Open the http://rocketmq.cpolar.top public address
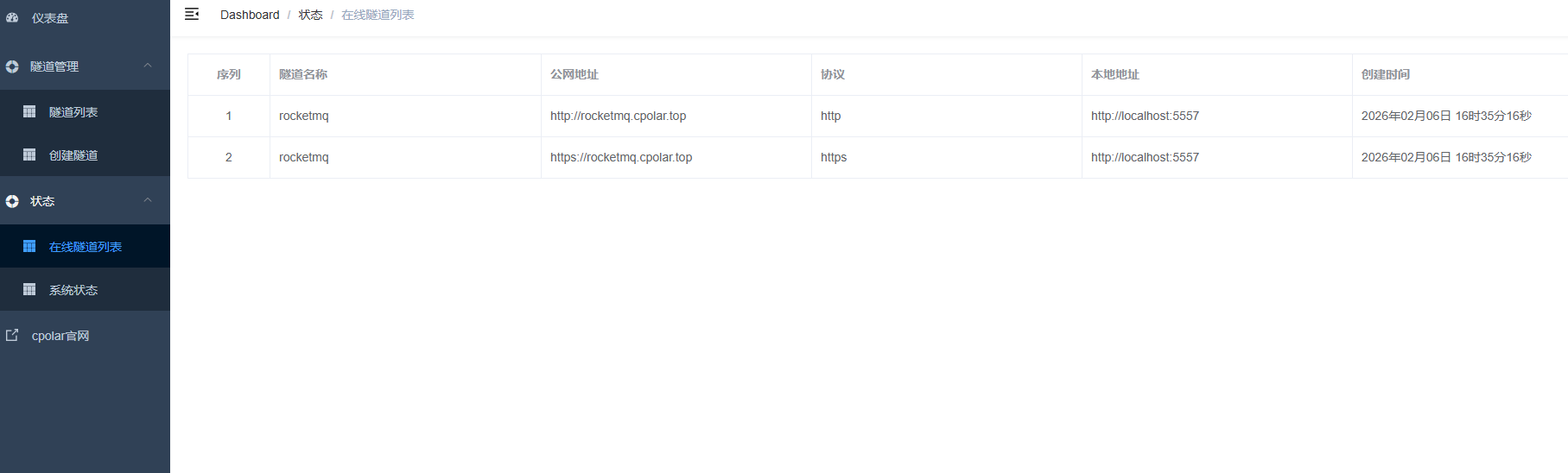This screenshot has width=1568, height=473. coord(618,116)
